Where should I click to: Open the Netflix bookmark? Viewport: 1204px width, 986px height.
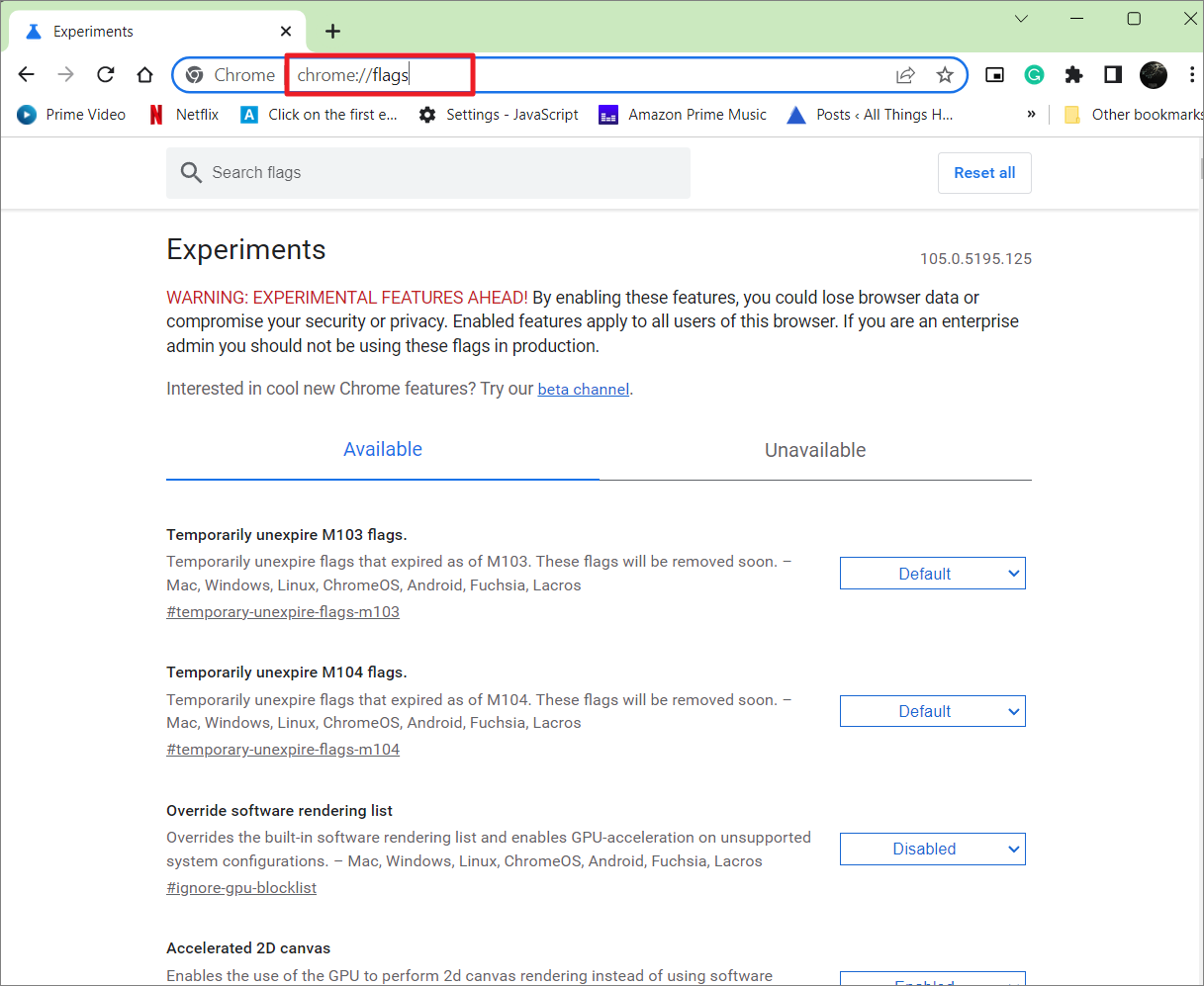183,115
